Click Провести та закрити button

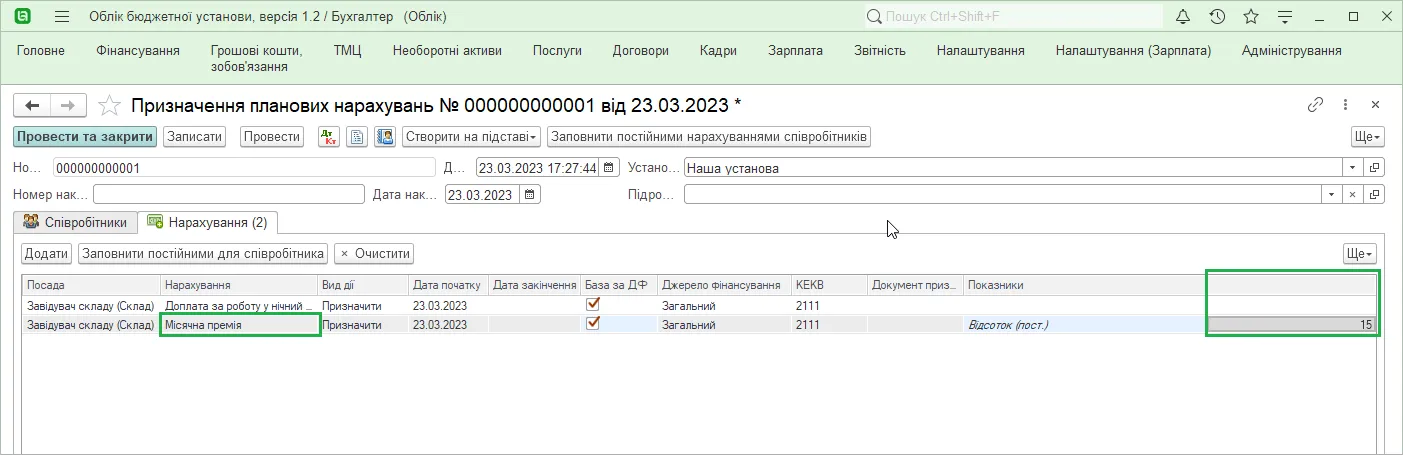85,137
